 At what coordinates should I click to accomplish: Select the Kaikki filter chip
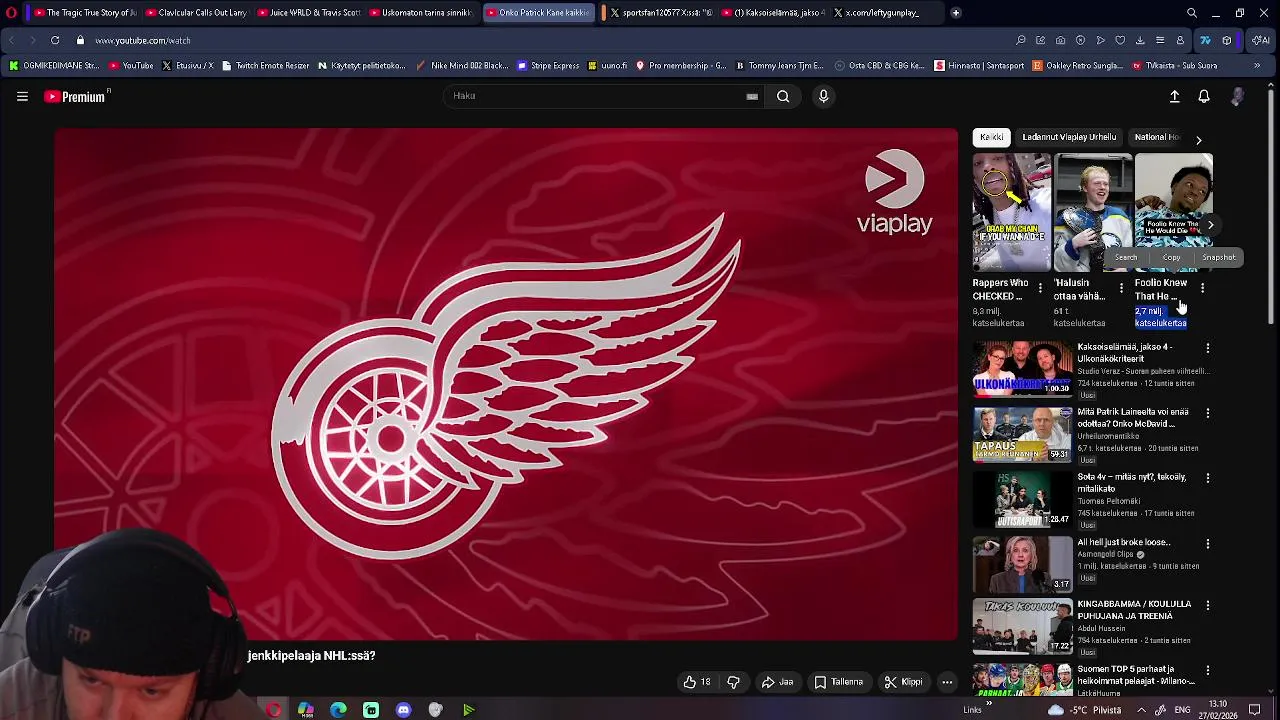tap(992, 137)
